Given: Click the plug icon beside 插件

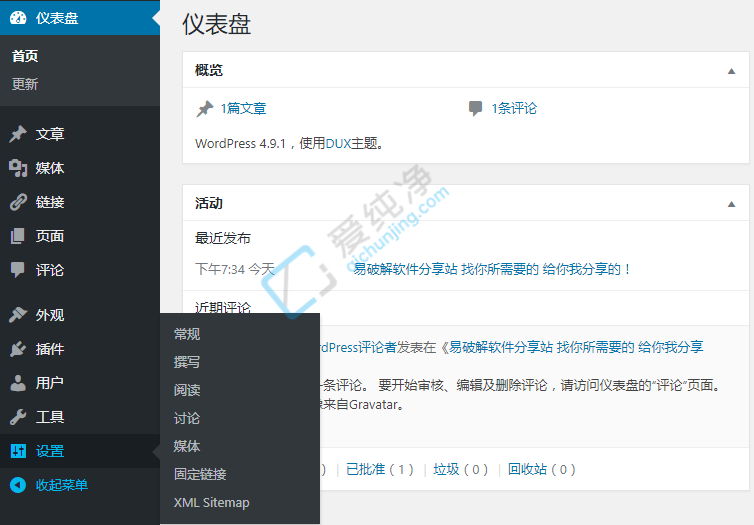Looking at the screenshot, I should point(18,349).
